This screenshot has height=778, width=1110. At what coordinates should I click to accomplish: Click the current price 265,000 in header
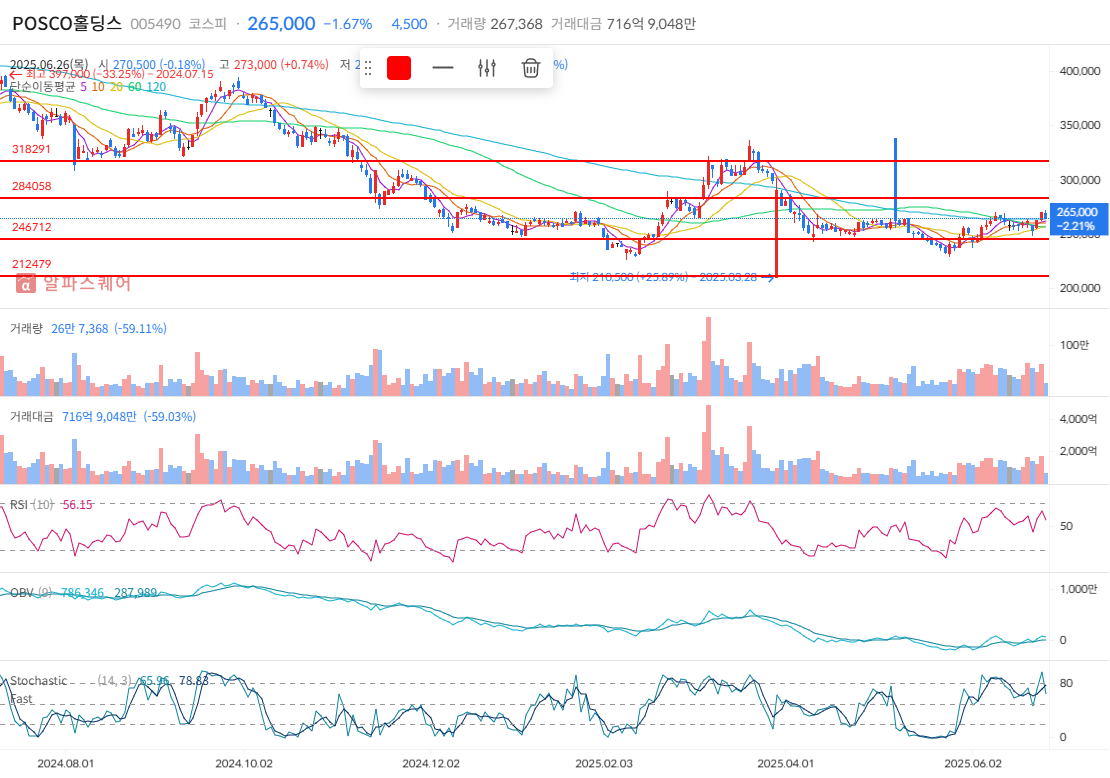(x=281, y=23)
